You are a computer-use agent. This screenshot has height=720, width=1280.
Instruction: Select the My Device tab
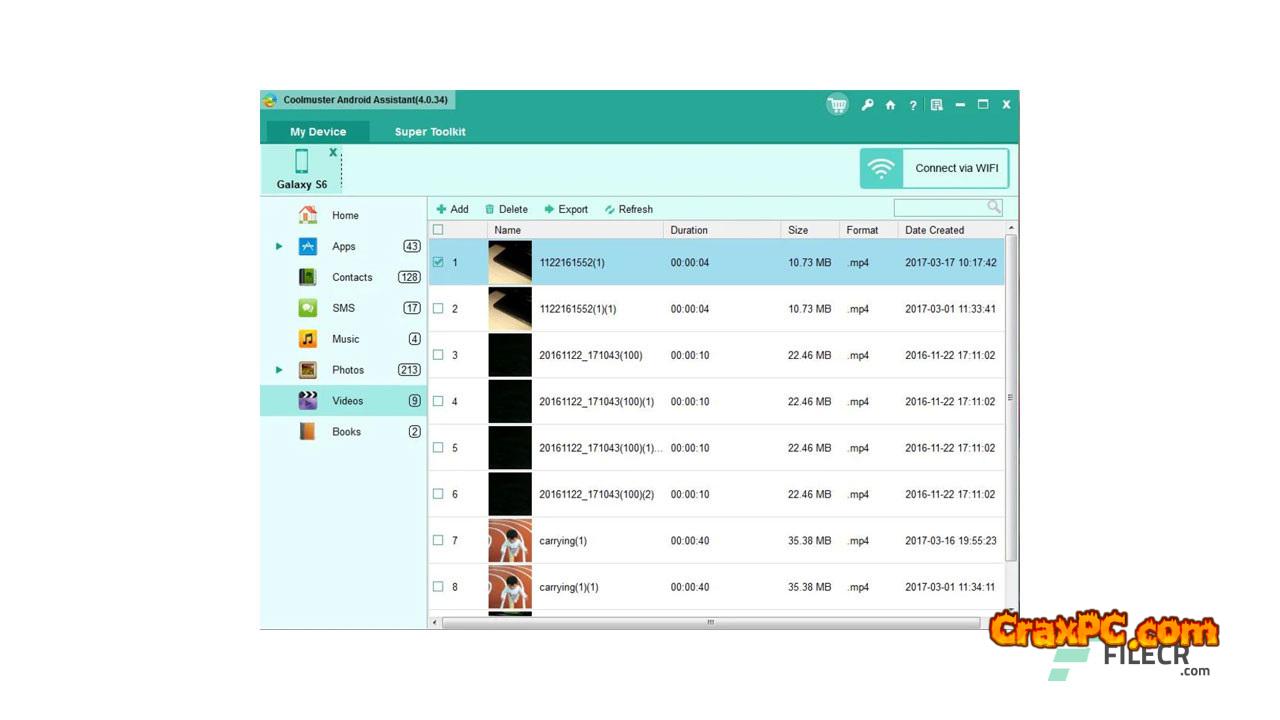318,132
